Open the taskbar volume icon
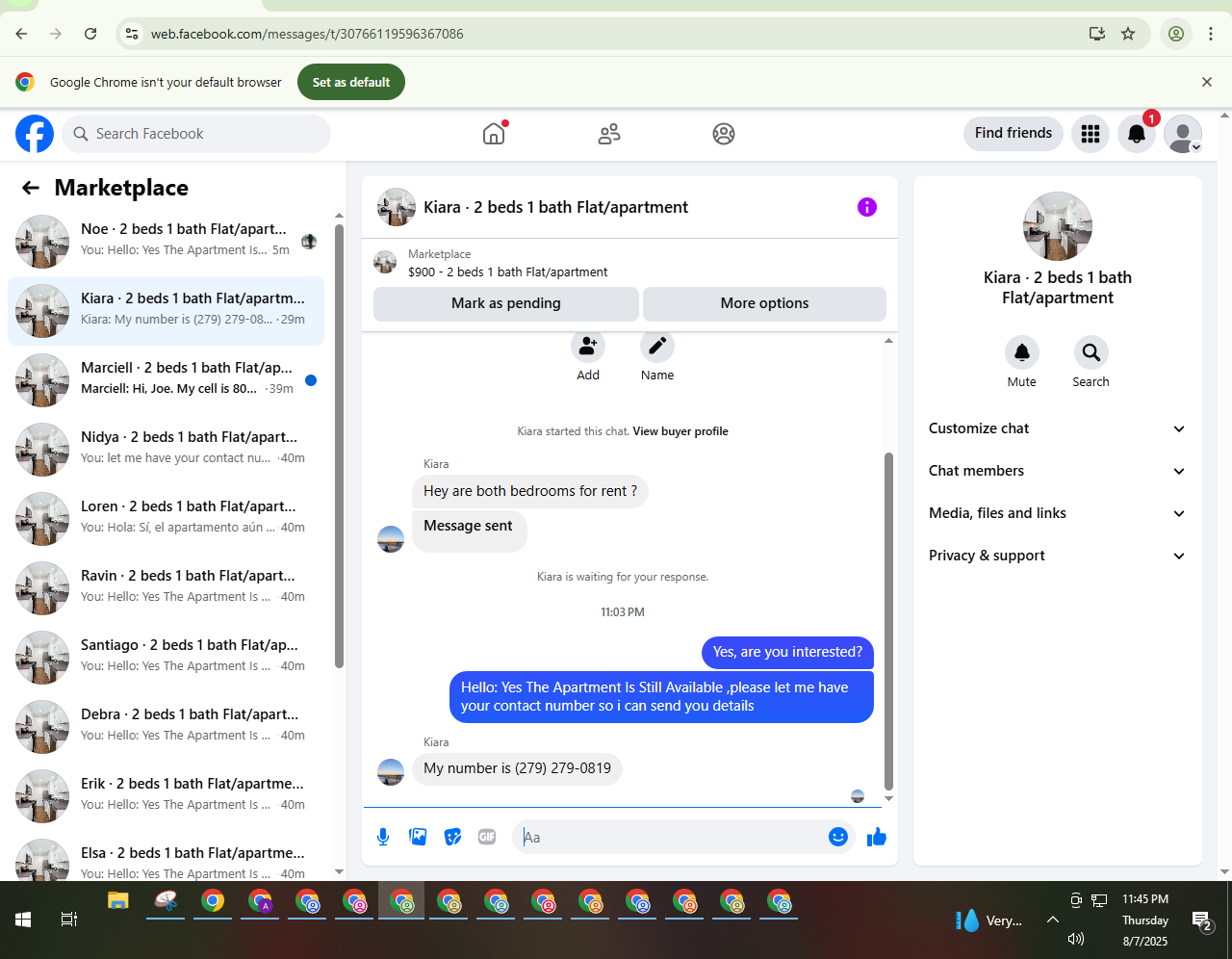Screen dimensions: 1232x959 (1076, 939)
